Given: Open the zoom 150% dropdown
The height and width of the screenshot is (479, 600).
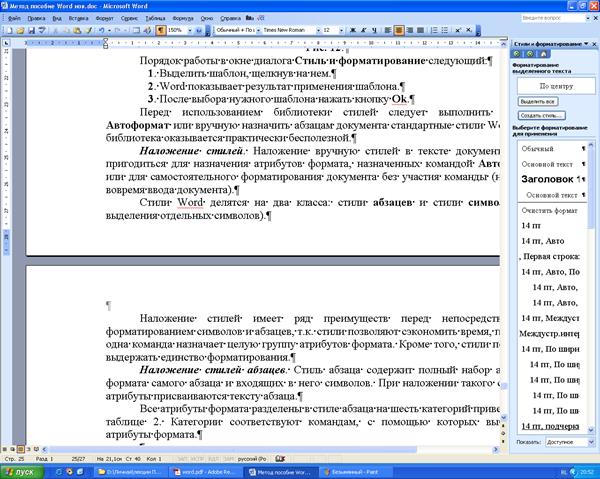Looking at the screenshot, I should click(x=190, y=30).
